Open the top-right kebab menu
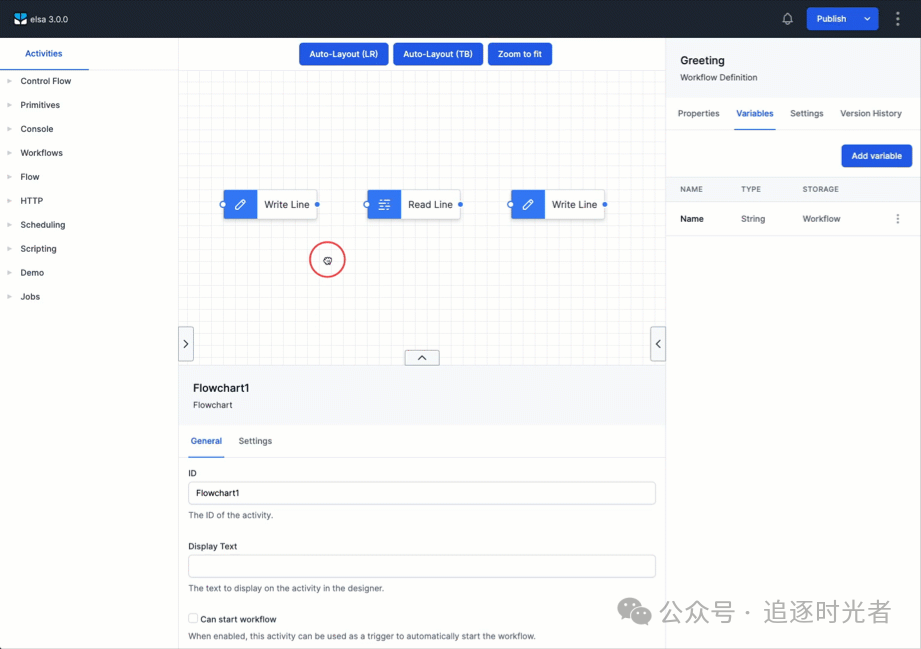This screenshot has width=921, height=649. [897, 19]
